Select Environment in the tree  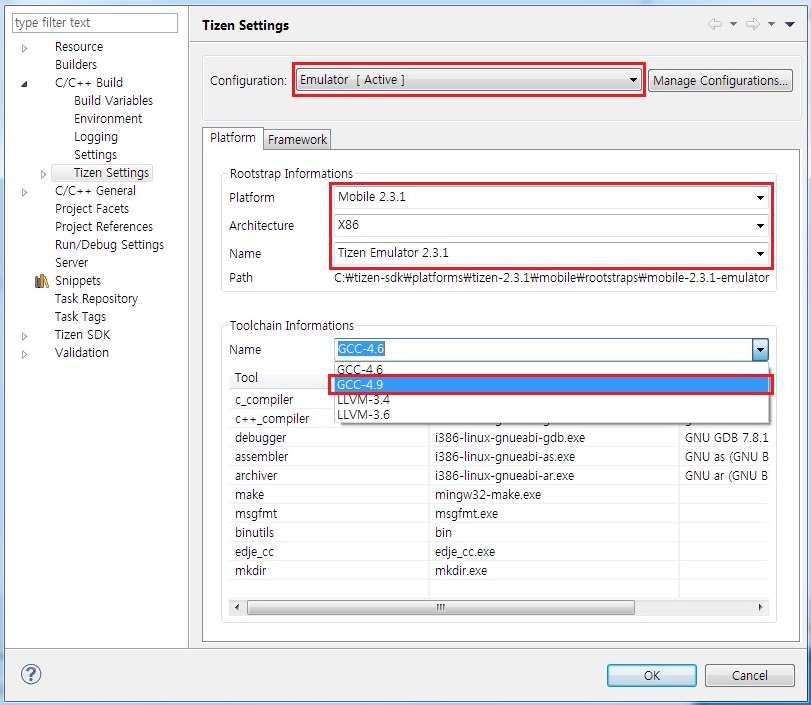(108, 118)
